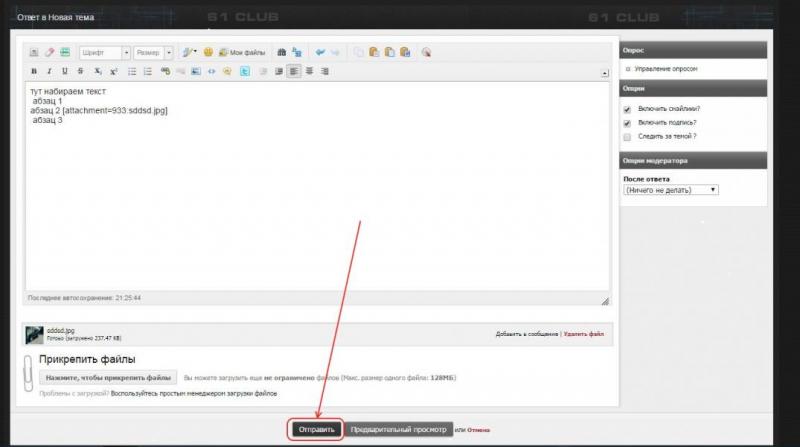Enable the Следить за темой checkbox
Viewport: 800px width, 447px height.
pyautogui.click(x=627, y=136)
